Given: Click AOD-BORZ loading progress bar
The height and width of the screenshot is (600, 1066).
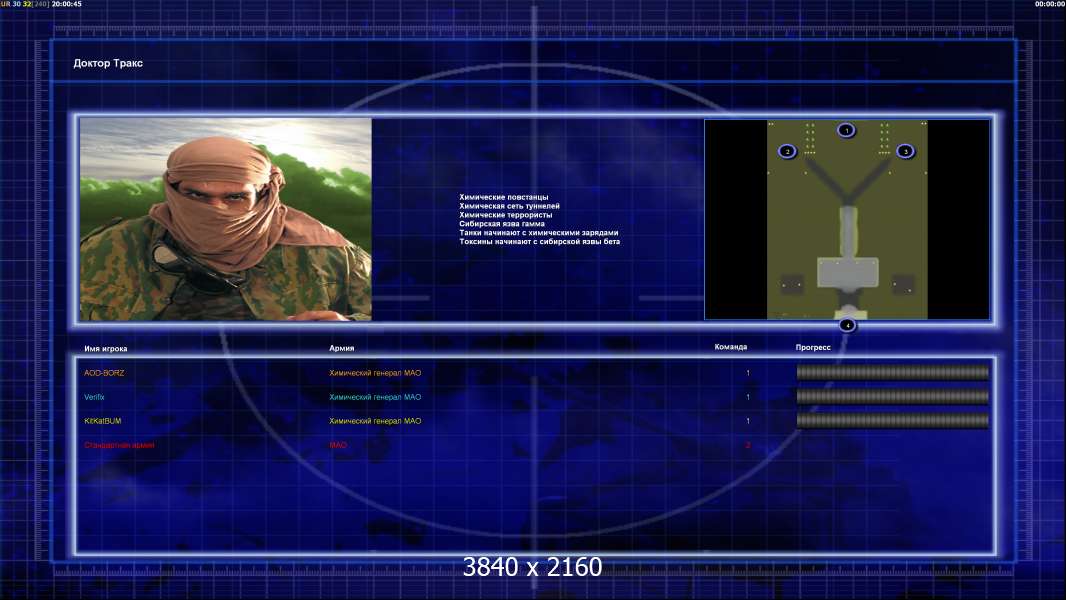Looking at the screenshot, I should point(893,372).
